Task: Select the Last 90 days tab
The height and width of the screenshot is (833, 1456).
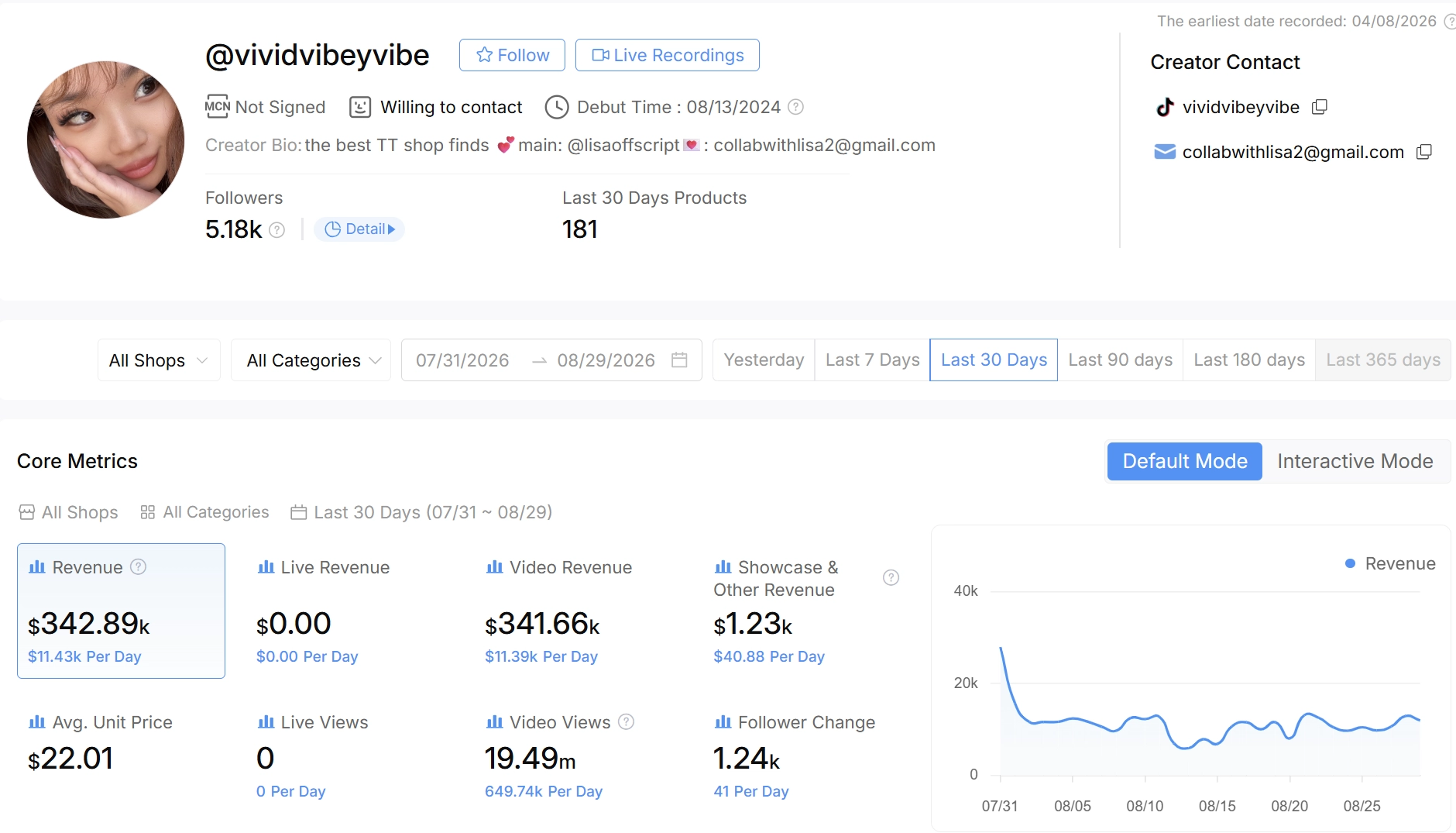Action: [1120, 360]
